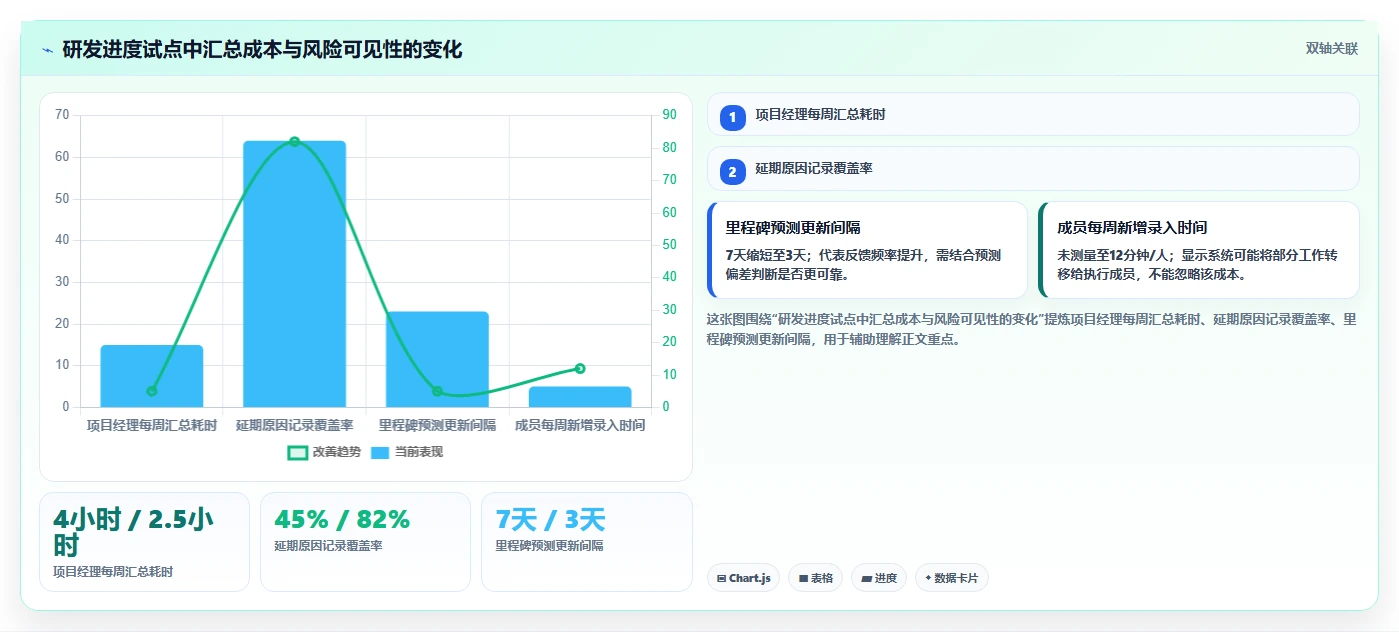Image resolution: width=1399 pixels, height=632 pixels.
Task: Click the 45% / 82% stat value
Action: click(342, 519)
